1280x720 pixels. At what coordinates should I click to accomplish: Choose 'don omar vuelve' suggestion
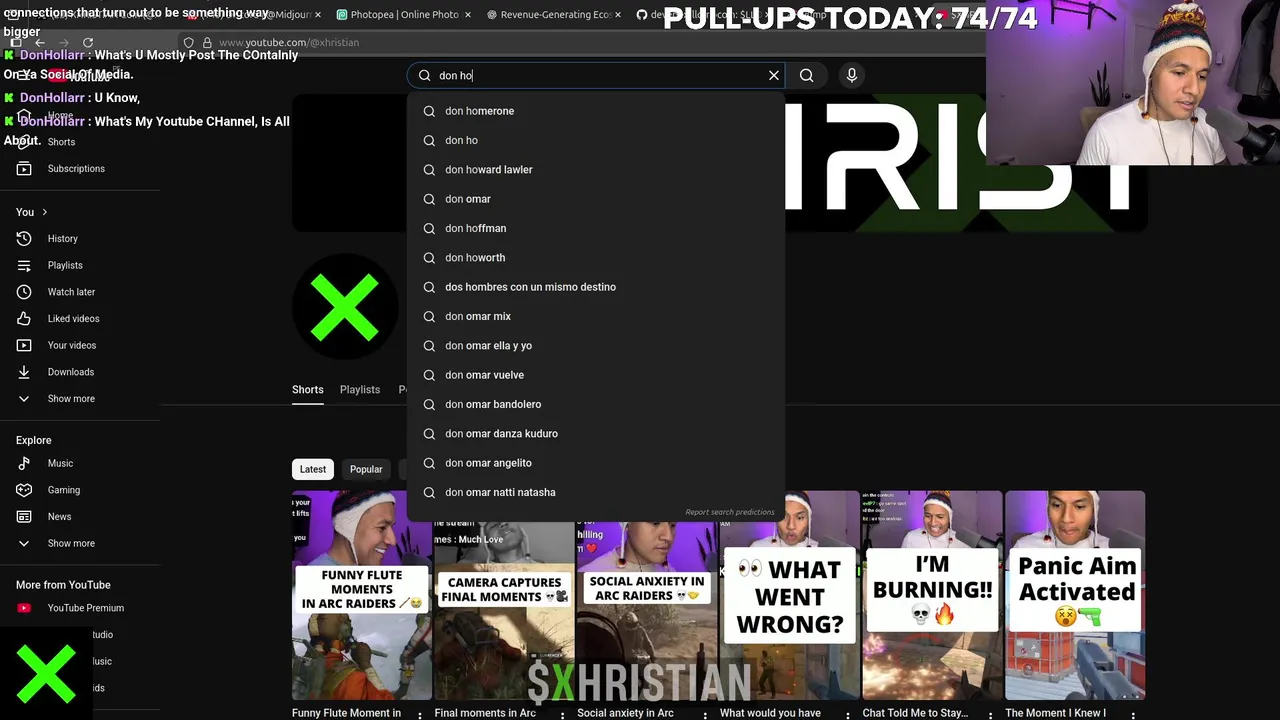(x=596, y=375)
